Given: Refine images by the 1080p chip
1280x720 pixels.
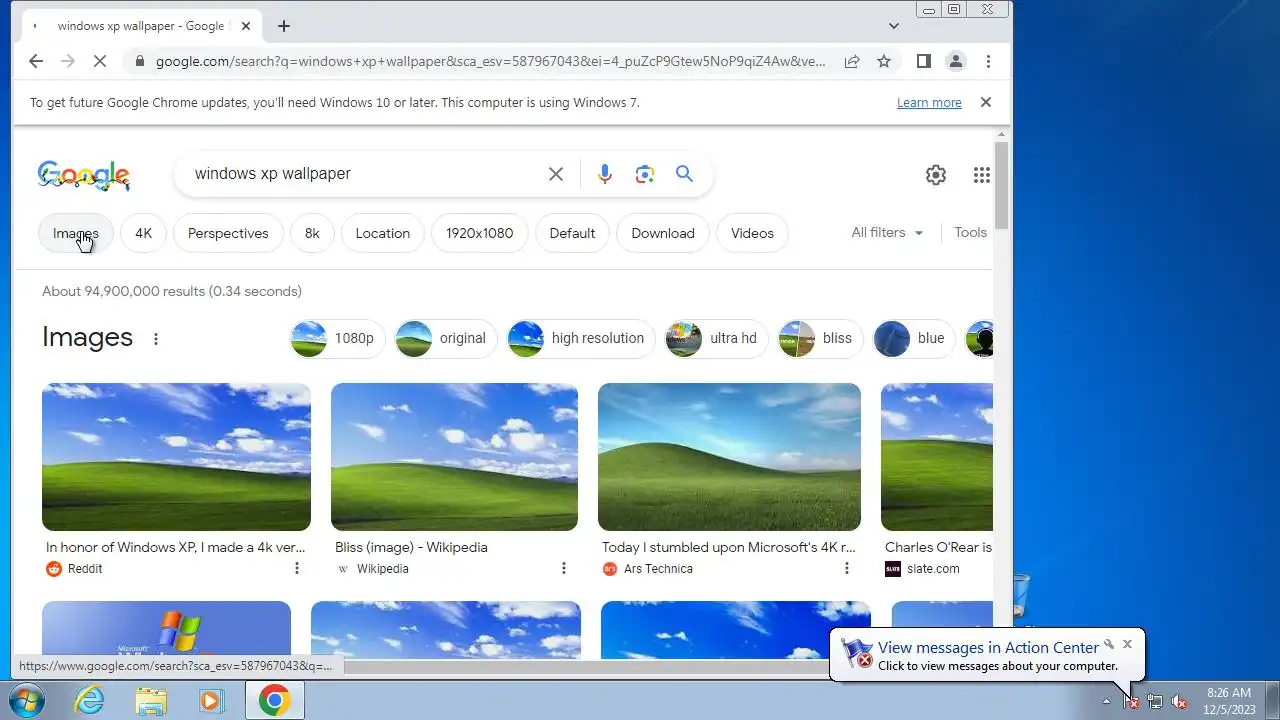Looking at the screenshot, I should (337, 338).
